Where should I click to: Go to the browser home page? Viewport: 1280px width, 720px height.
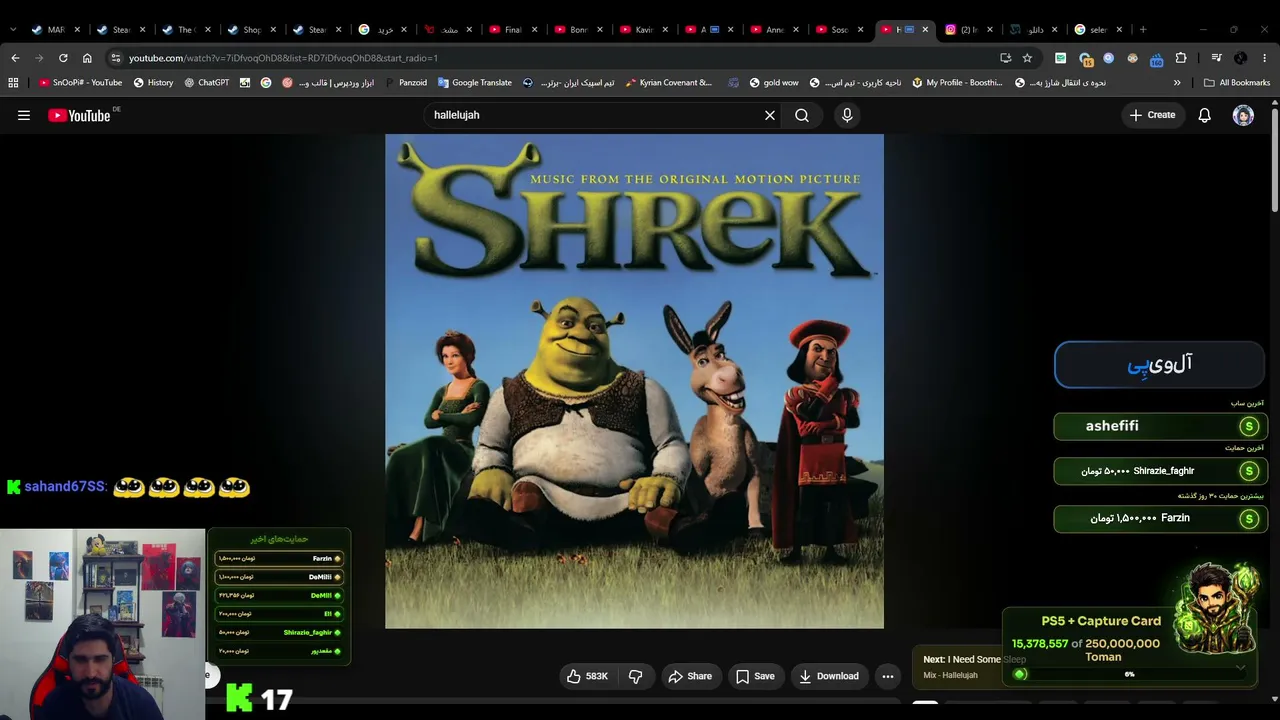point(87,58)
